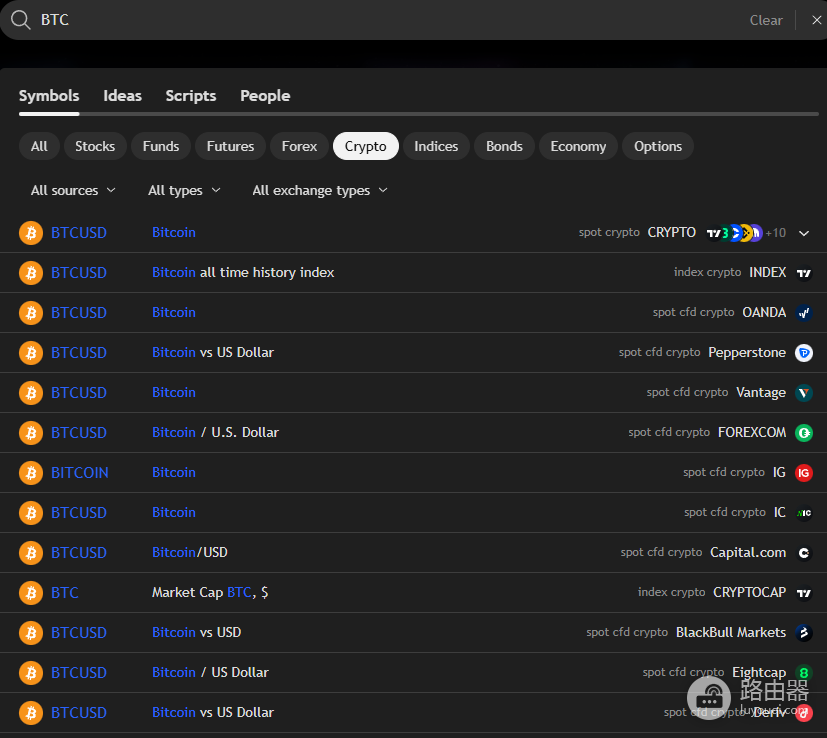
Task: Clear the search query
Action: point(766,21)
